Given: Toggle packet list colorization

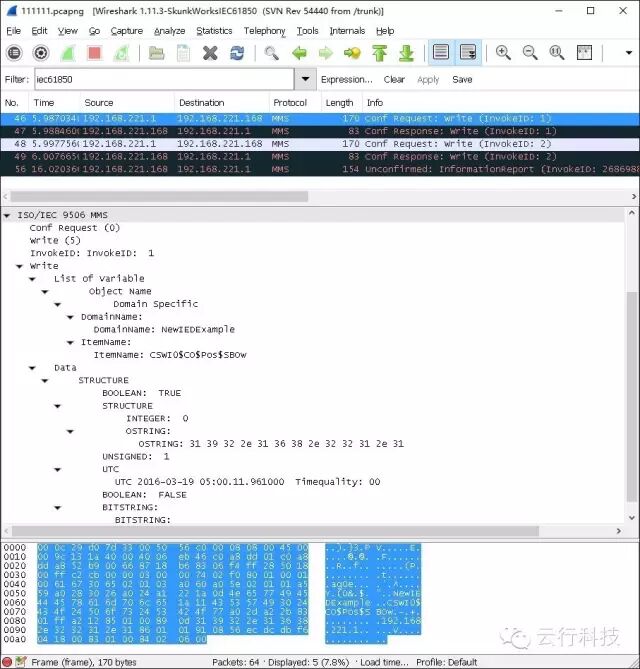Looking at the screenshot, I should click(441, 52).
